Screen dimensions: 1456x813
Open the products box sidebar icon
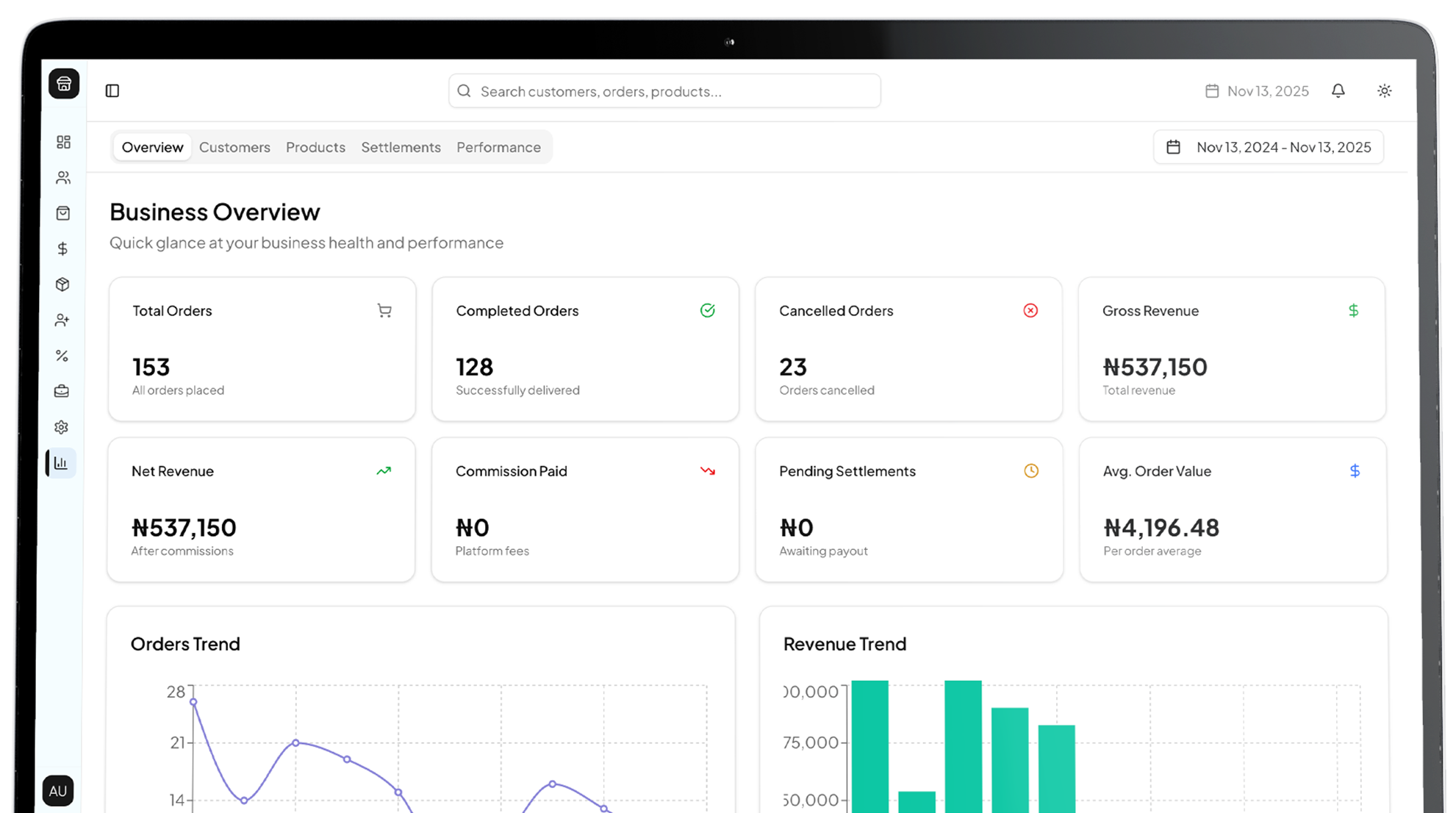click(62, 284)
